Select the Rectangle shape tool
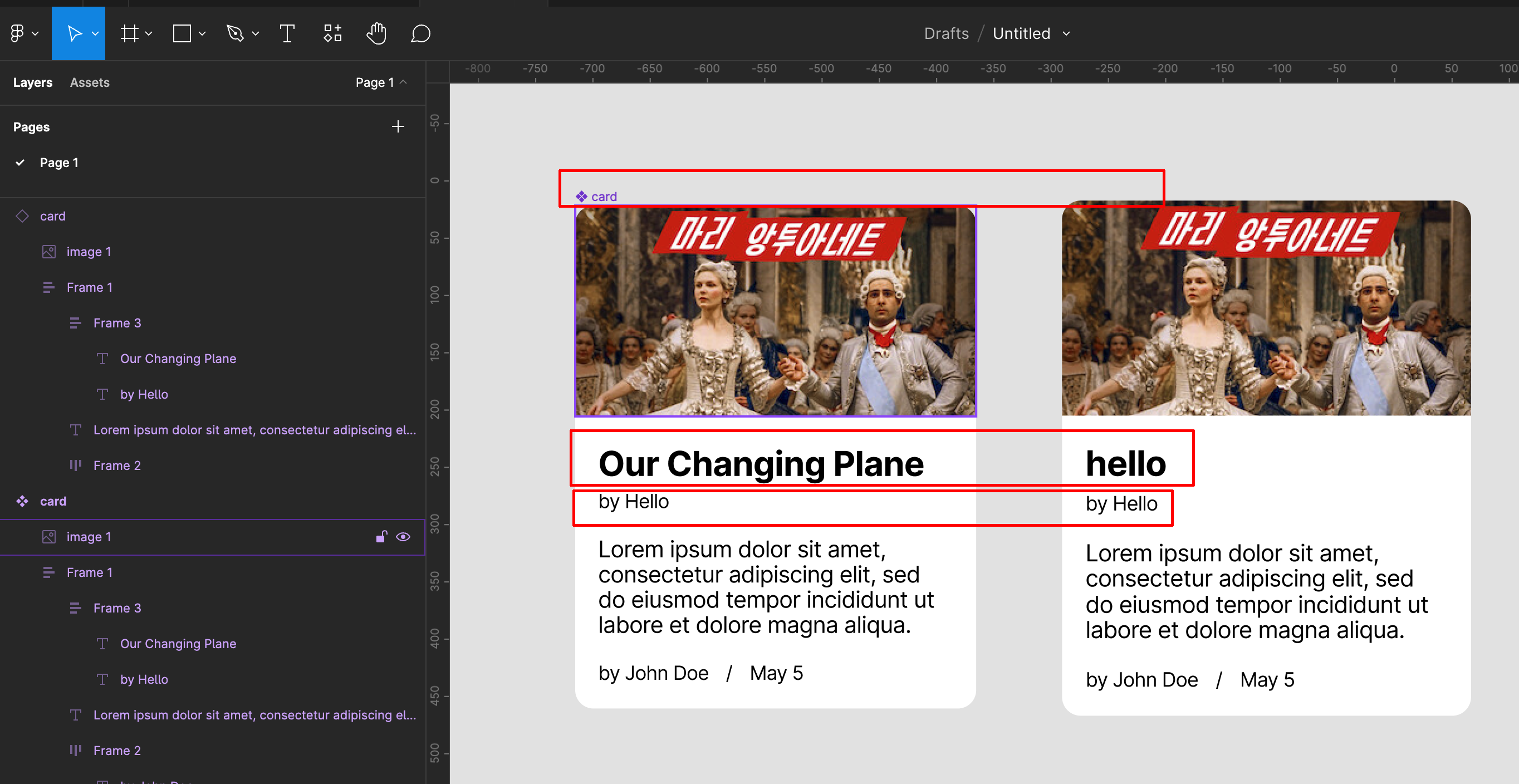This screenshot has height=784, width=1519. point(182,33)
